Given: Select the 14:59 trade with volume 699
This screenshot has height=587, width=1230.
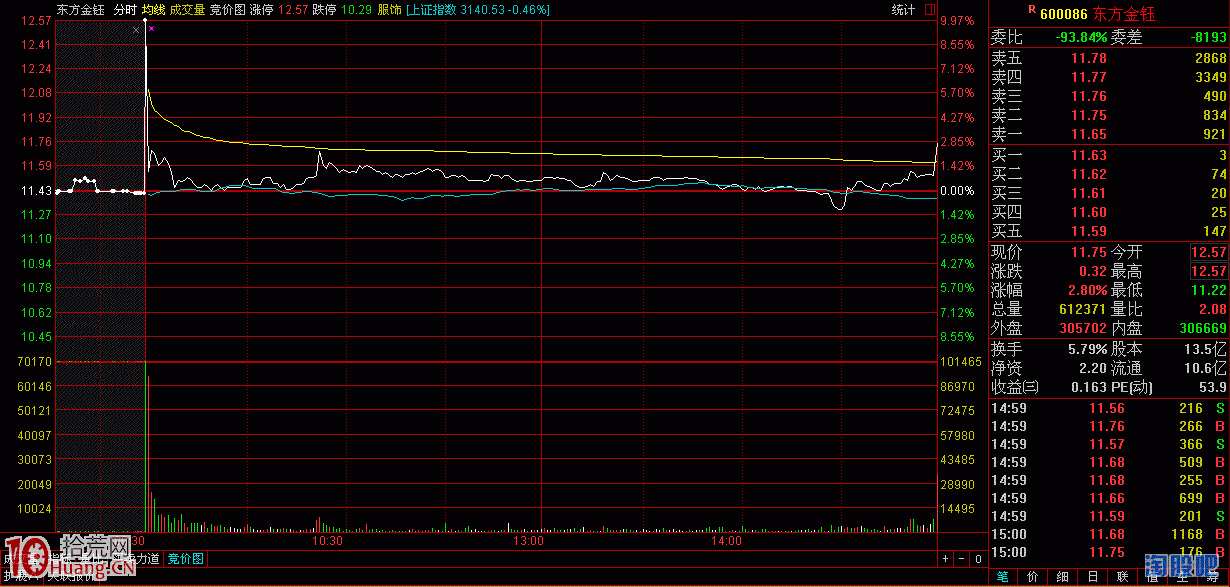Looking at the screenshot, I should (1109, 498).
